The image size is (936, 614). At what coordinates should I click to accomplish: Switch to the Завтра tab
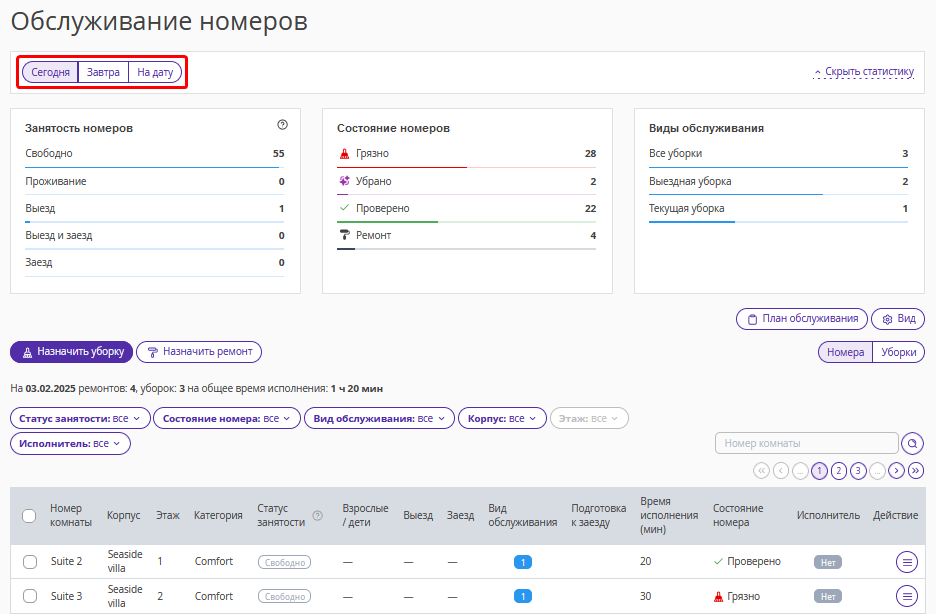tap(103, 73)
